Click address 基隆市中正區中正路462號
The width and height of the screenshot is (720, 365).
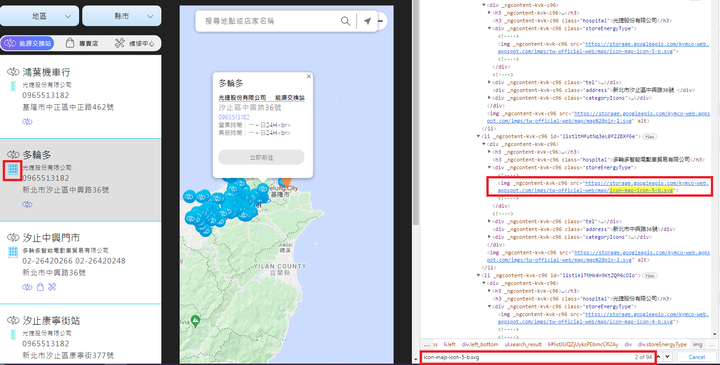[x=68, y=107]
